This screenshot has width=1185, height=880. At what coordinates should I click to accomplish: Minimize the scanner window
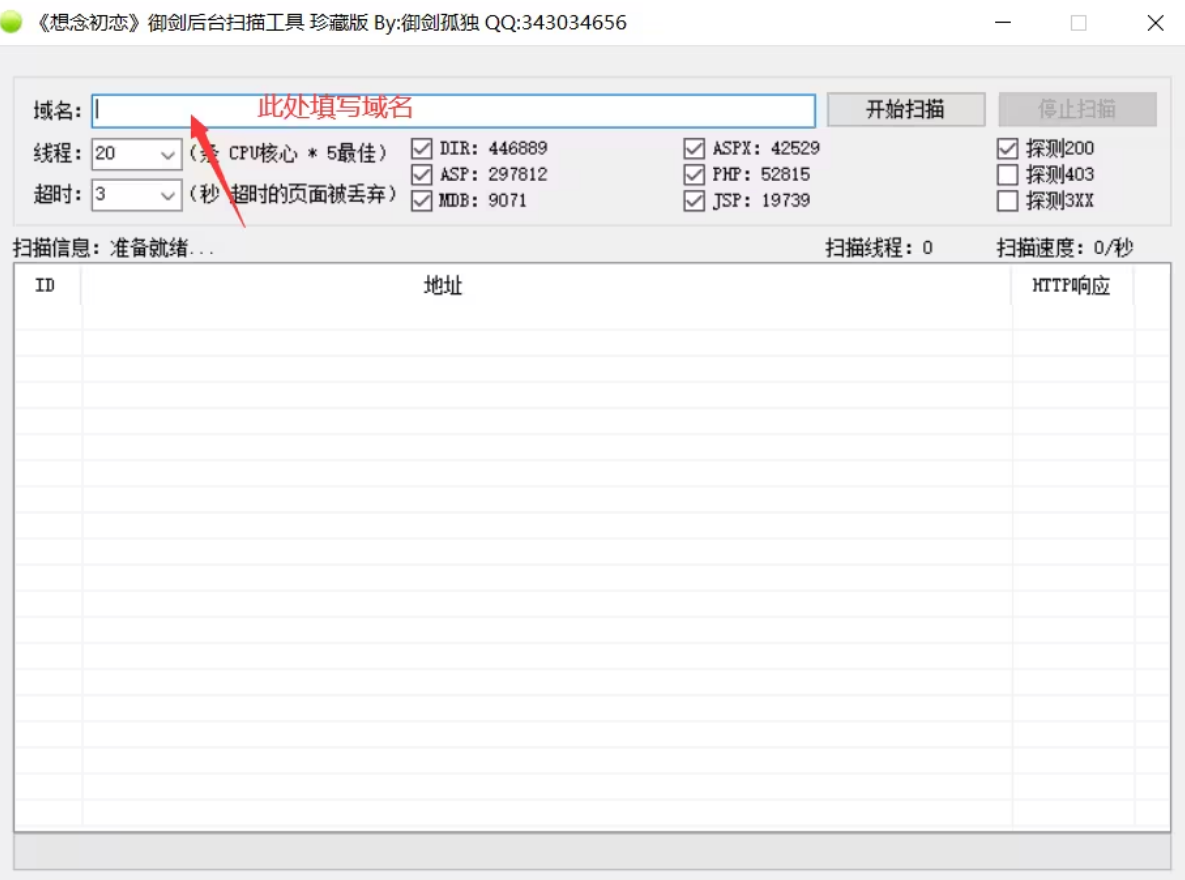[x=1002, y=23]
